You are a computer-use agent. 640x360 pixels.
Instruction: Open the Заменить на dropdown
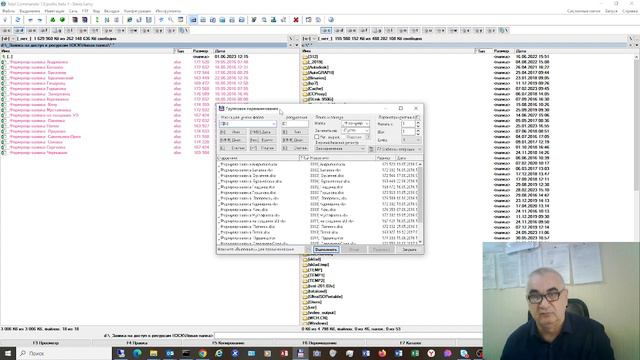coord(367,131)
